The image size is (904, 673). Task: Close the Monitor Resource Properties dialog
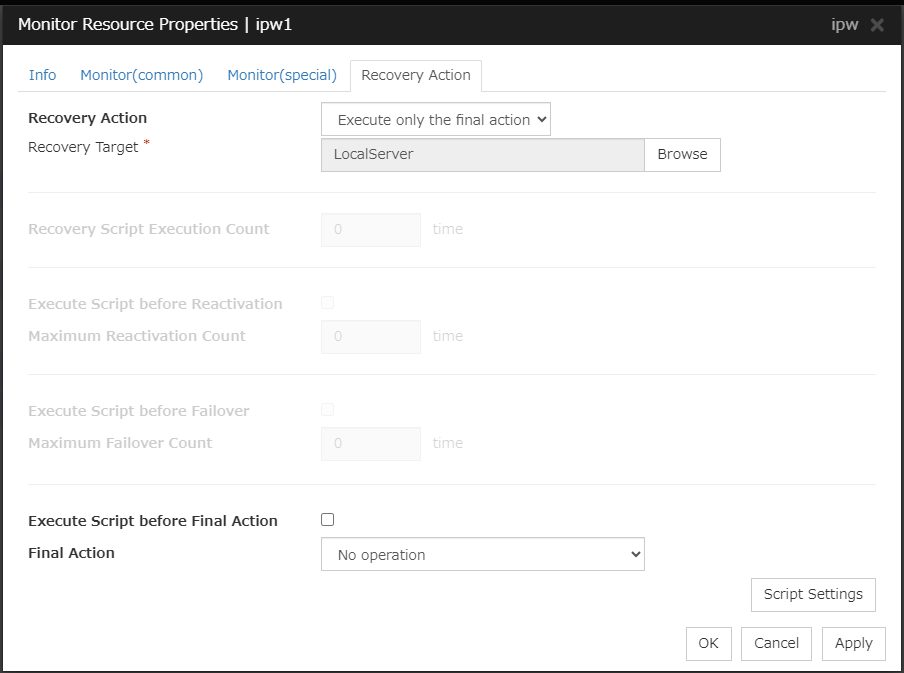(877, 25)
